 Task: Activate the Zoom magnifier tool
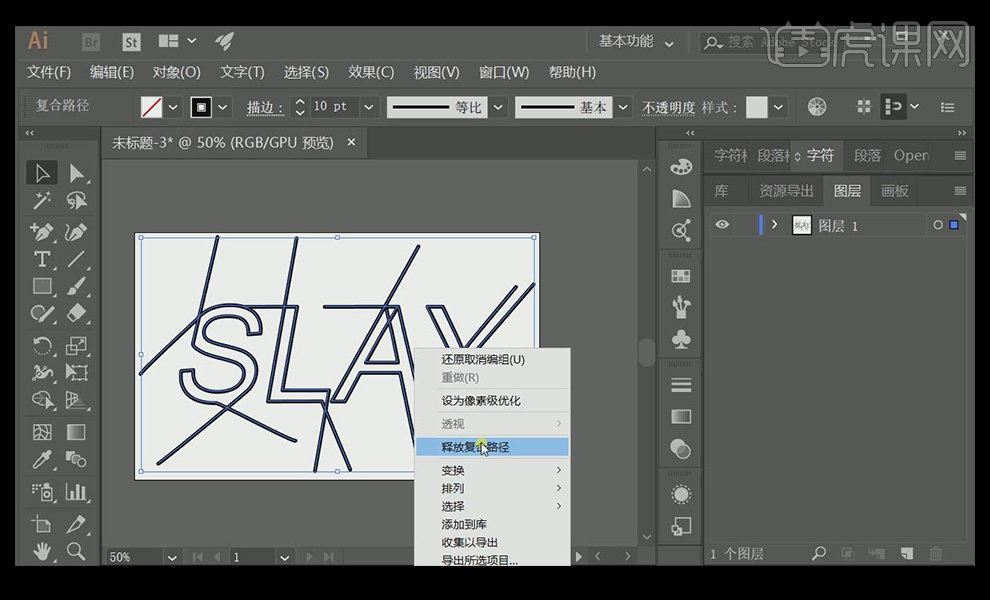coord(75,551)
